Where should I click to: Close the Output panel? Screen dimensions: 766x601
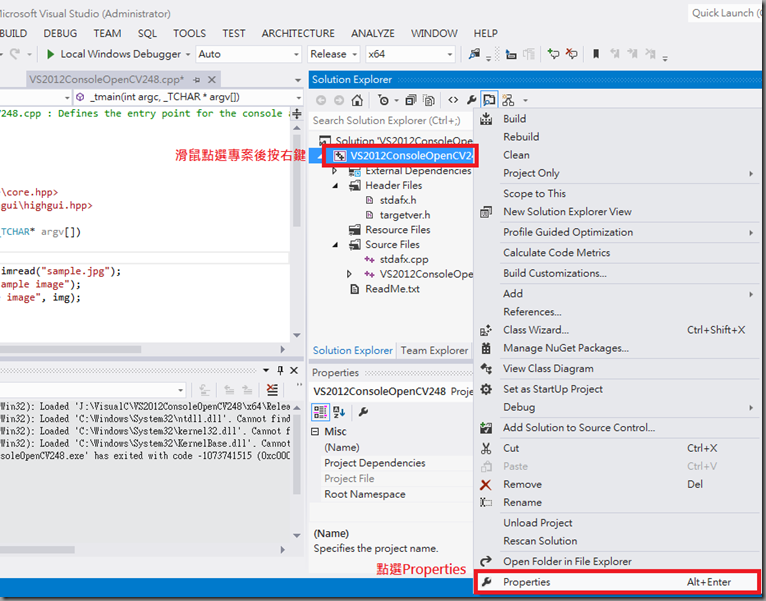click(x=294, y=370)
